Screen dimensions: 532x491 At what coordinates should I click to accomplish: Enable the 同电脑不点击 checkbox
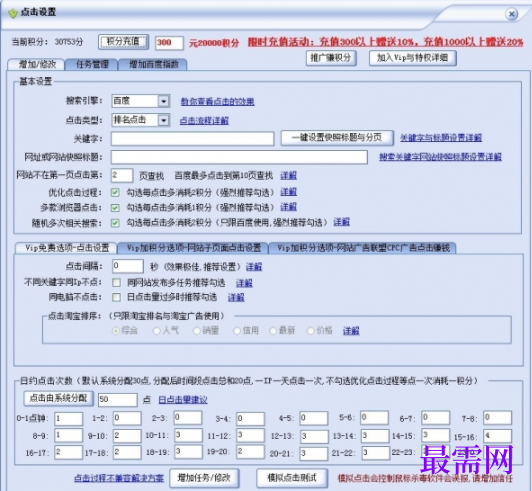coord(116,297)
